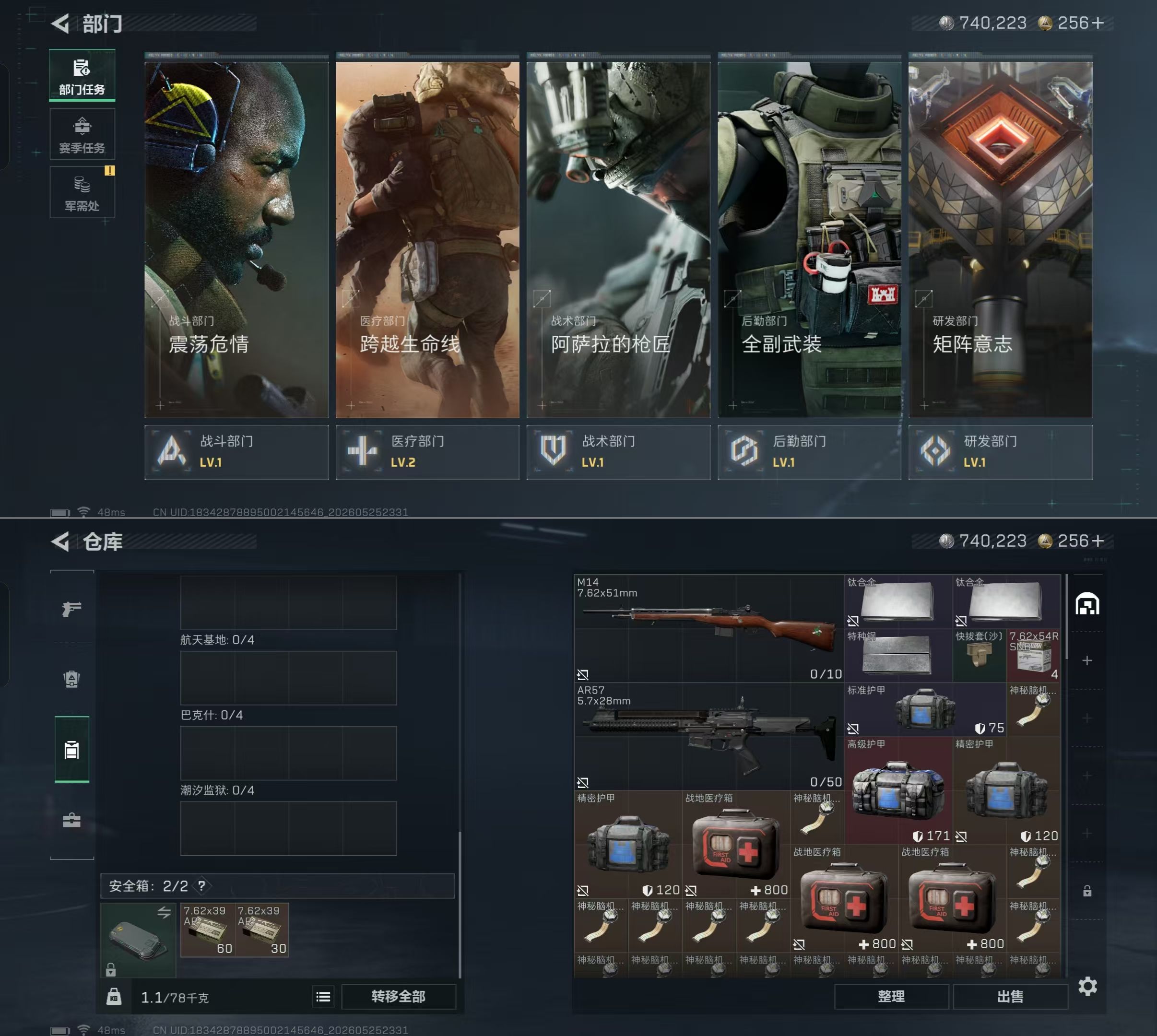Open warehouse settings gear
Screen dimensions: 1157x1036
click(x=1087, y=986)
